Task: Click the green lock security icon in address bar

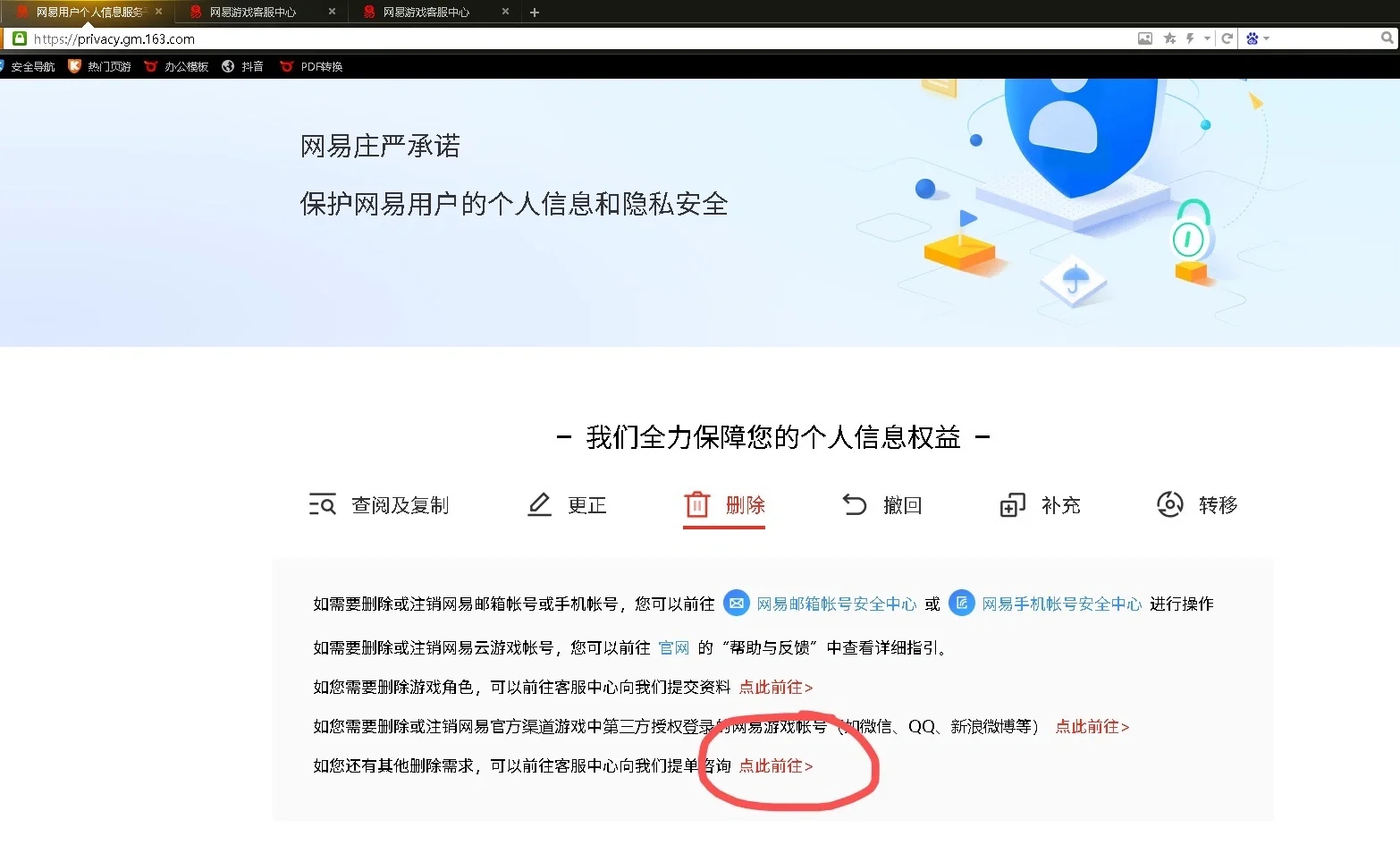Action: [20, 38]
